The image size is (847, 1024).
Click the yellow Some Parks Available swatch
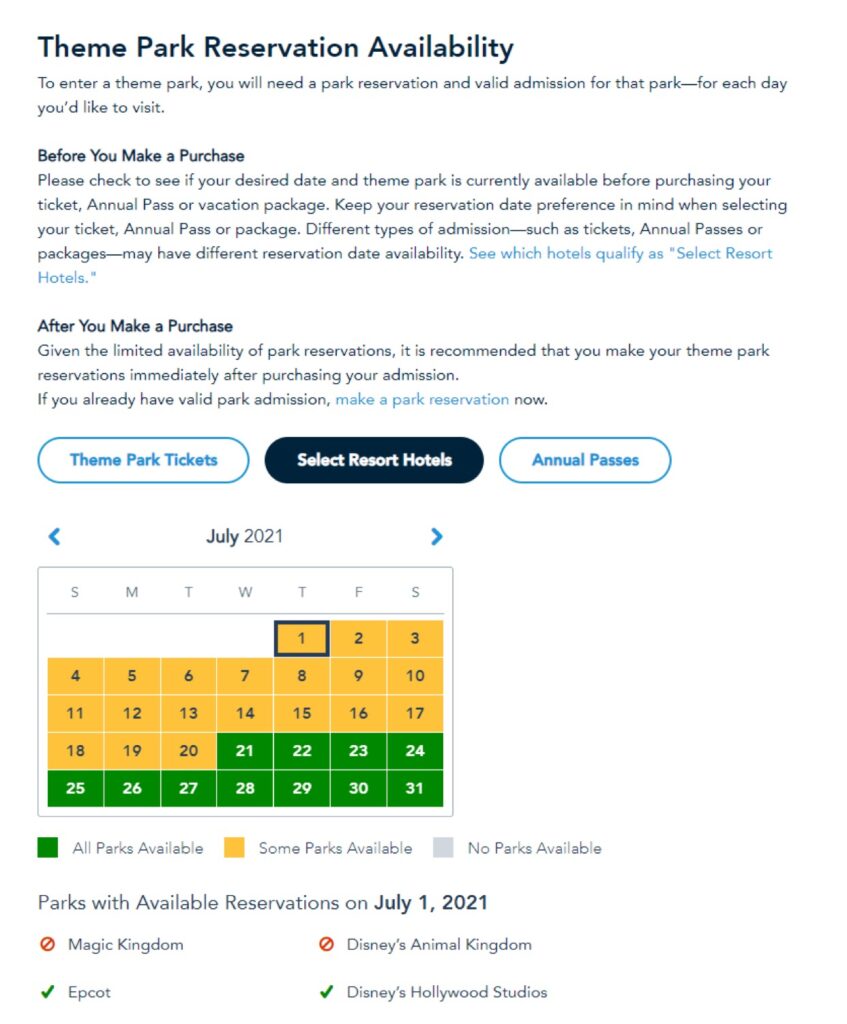tap(234, 848)
